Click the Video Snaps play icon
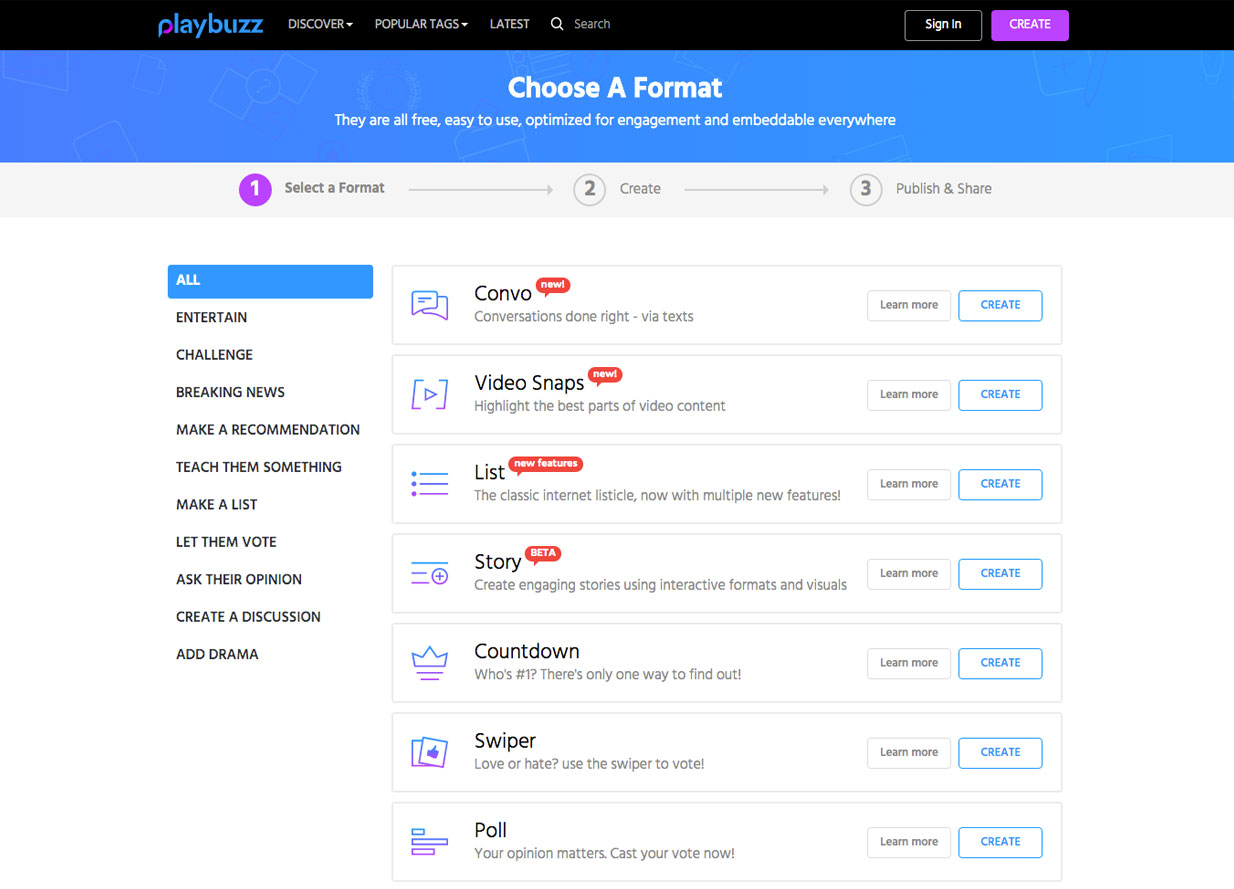The image size is (1234, 889). [x=430, y=394]
